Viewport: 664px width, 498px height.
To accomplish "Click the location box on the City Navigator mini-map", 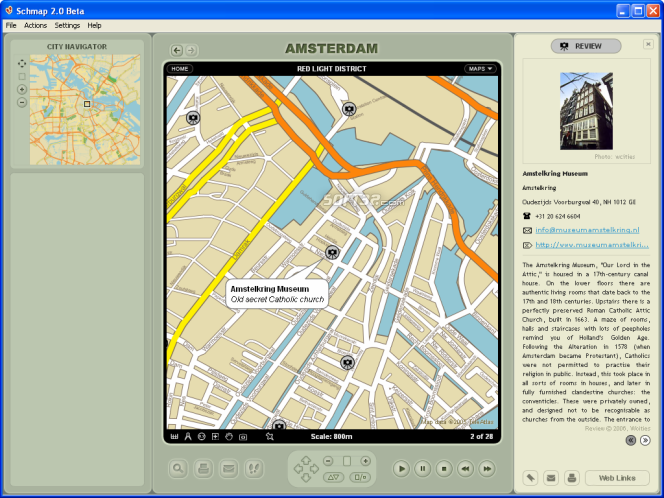I will click(87, 104).
